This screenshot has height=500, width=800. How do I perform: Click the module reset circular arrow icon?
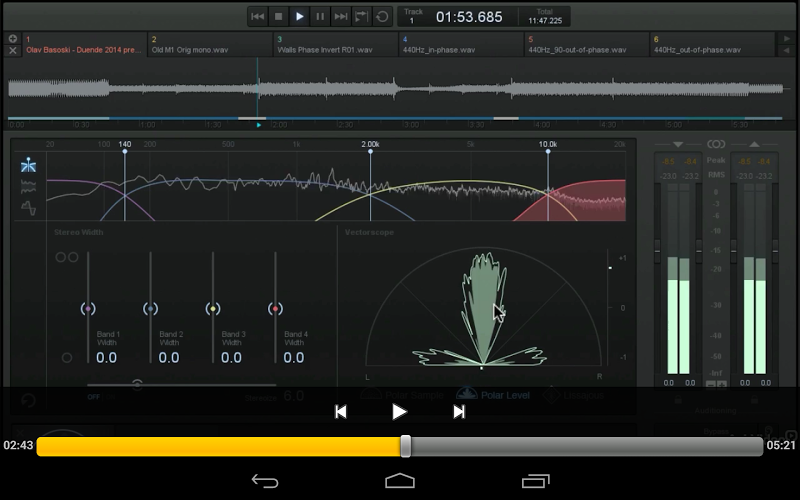point(29,401)
